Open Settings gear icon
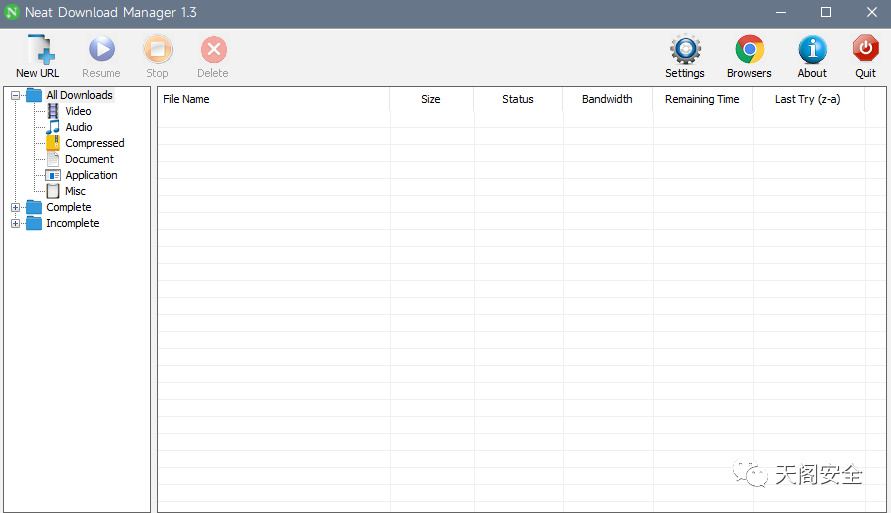891x513 pixels. 685,49
